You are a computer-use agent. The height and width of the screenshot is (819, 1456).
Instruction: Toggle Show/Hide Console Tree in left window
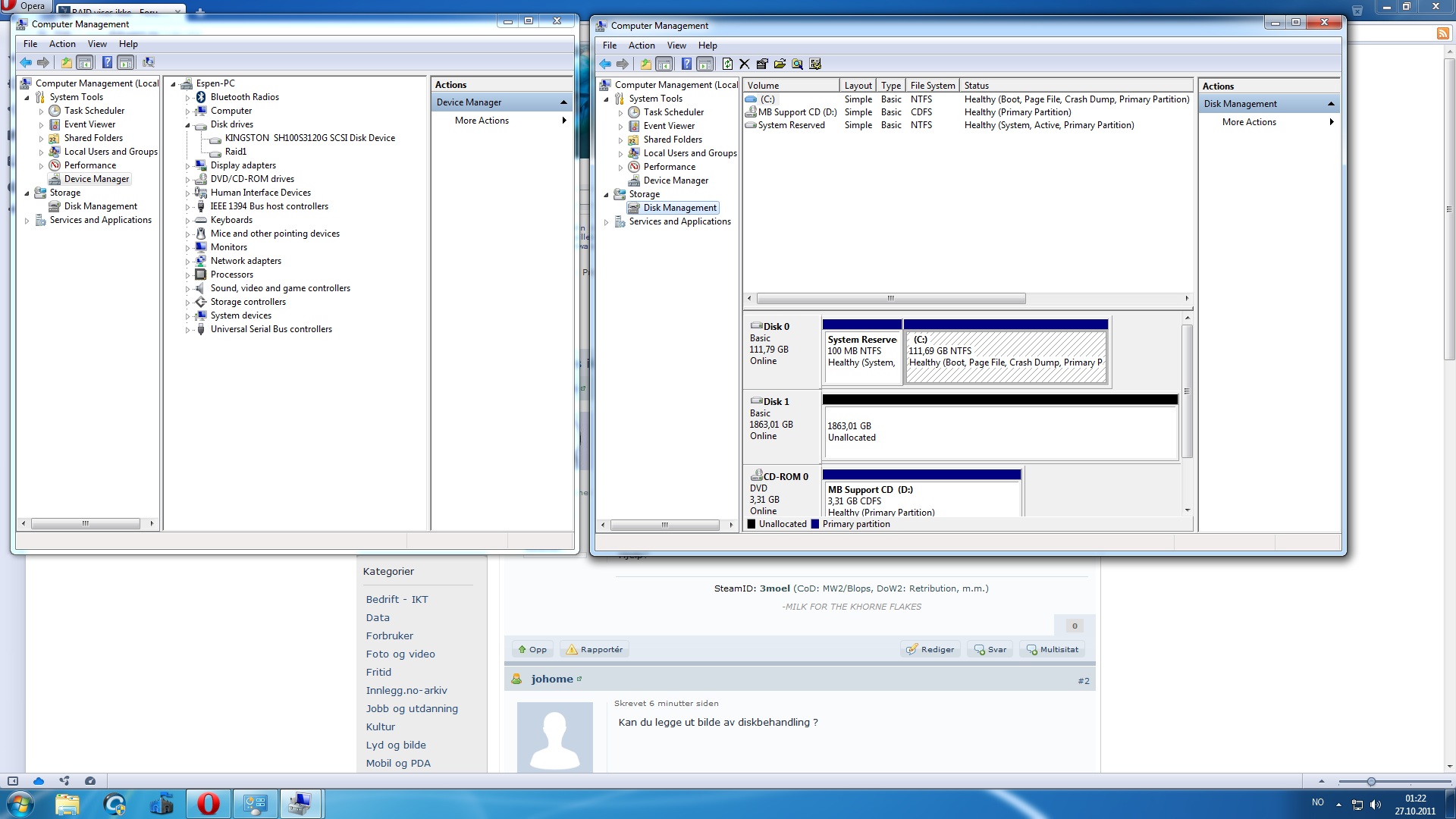pos(85,62)
